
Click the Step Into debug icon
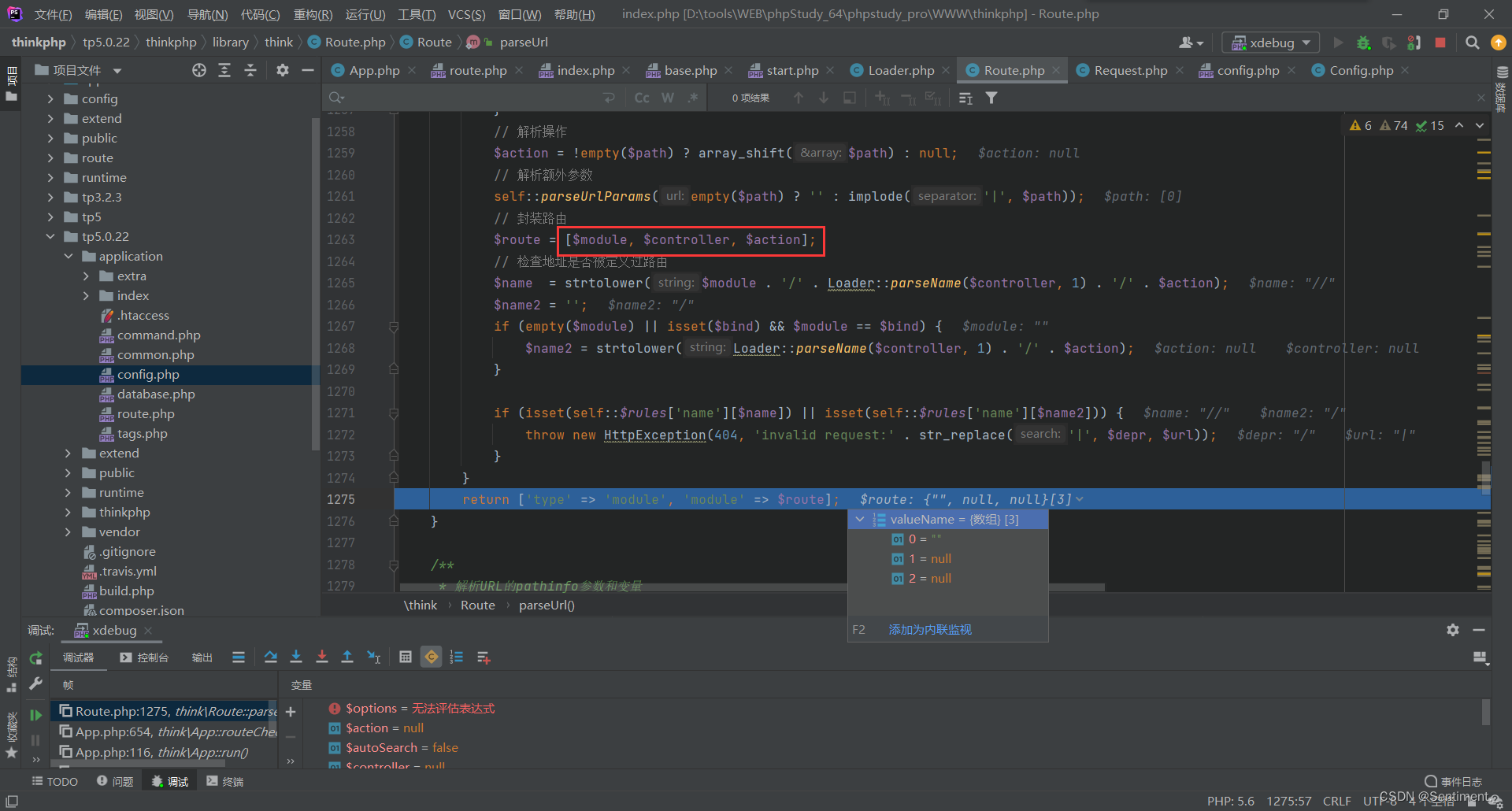296,657
